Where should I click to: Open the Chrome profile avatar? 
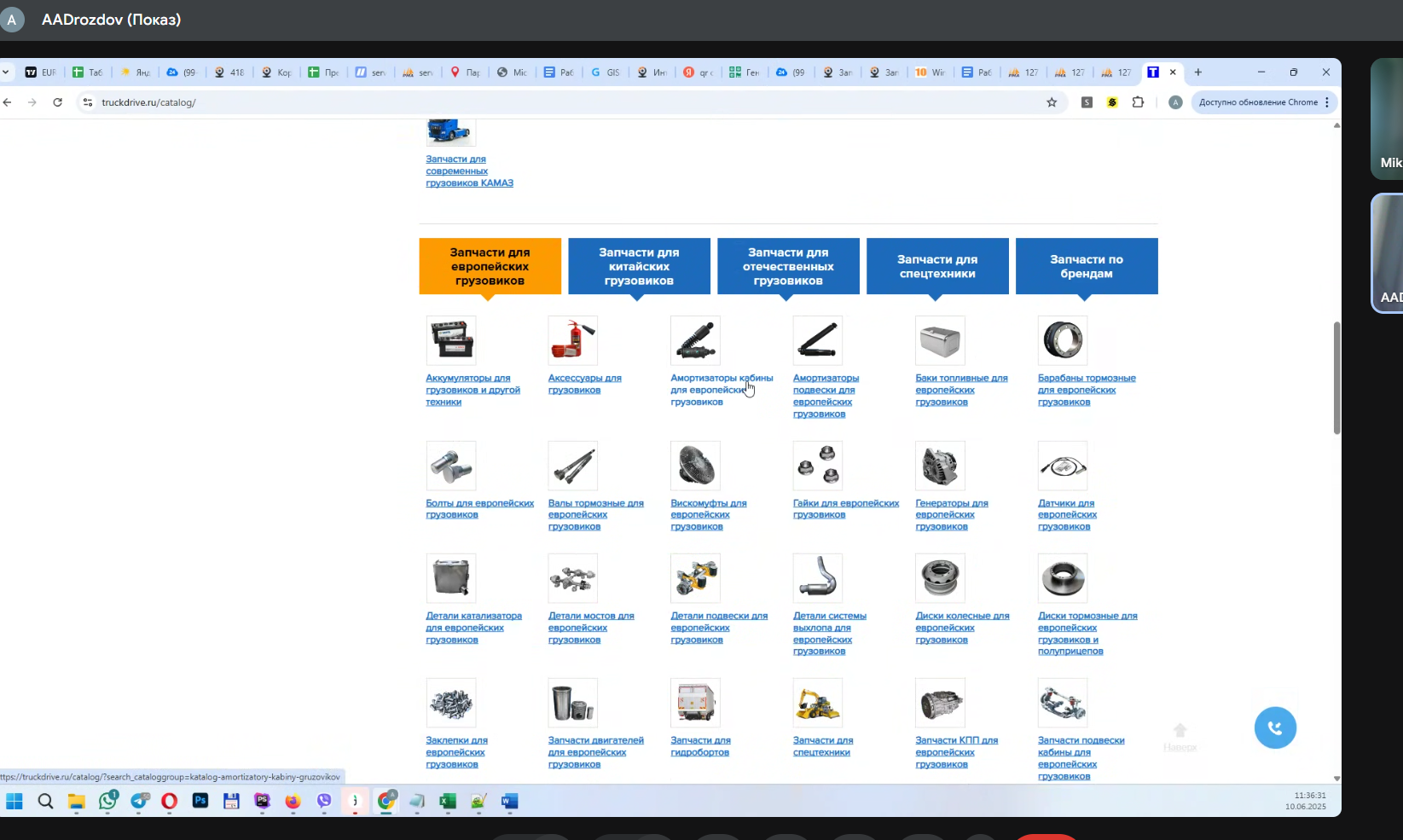pyautogui.click(x=1175, y=102)
